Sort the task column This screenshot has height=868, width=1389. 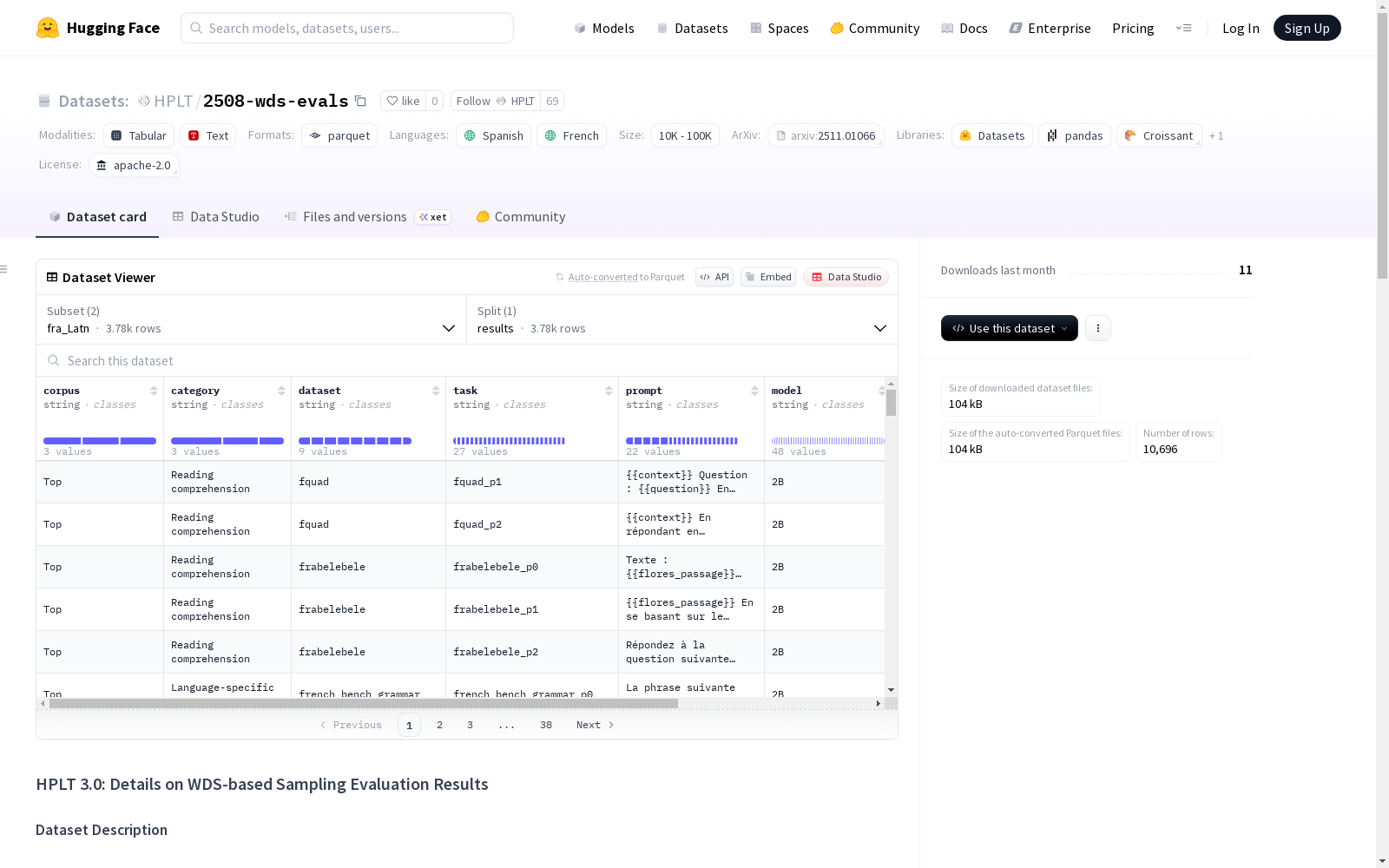tap(609, 391)
